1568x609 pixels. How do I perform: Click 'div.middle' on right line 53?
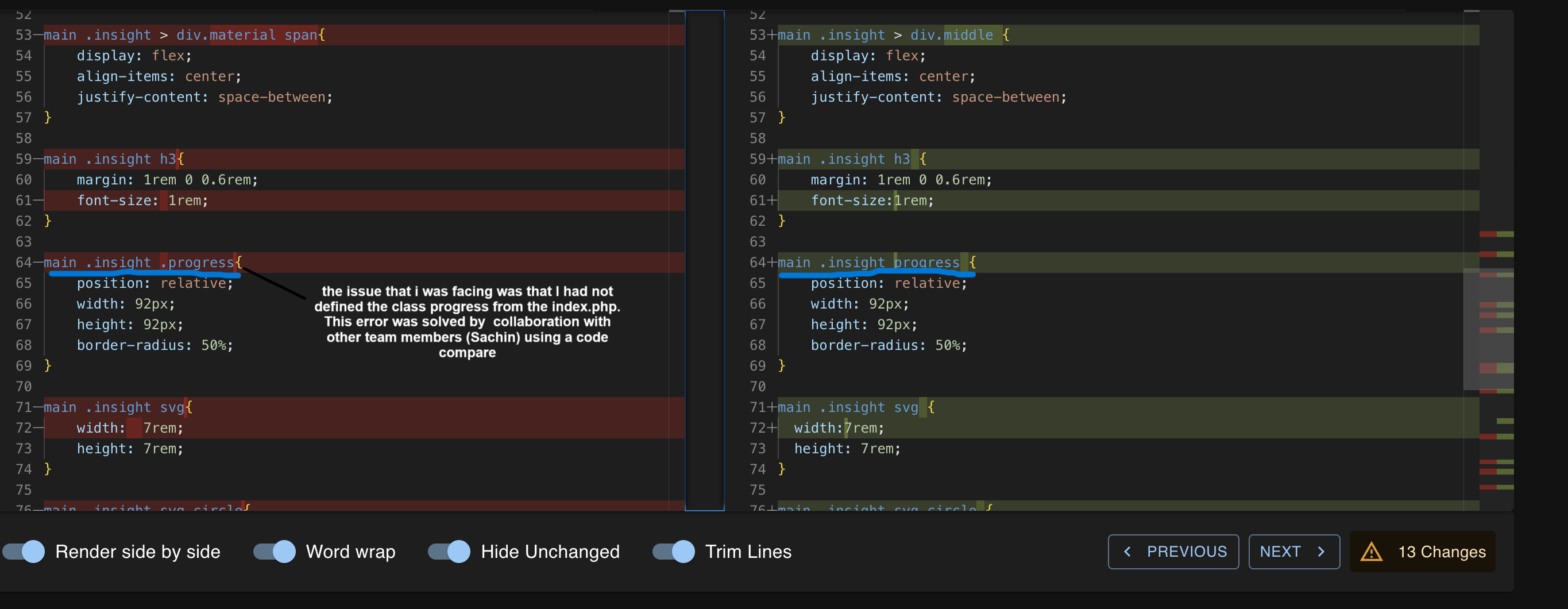(951, 35)
